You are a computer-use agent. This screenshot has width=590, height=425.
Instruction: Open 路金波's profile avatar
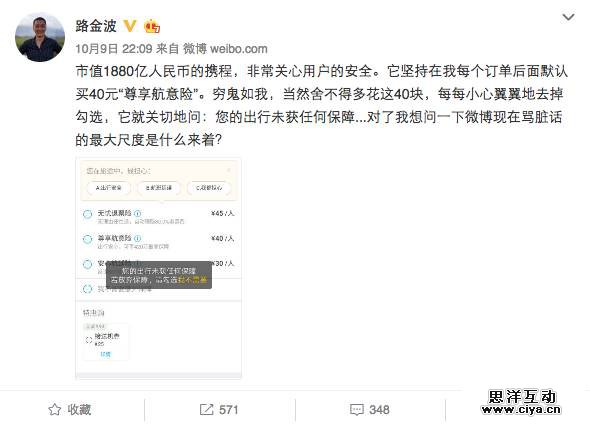(x=40, y=37)
